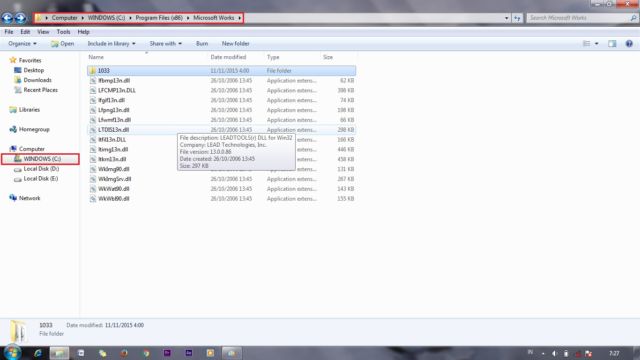Image resolution: width=640 pixels, height=360 pixels.
Task: Click the large folder thumbnail in details pane
Action: click(18, 331)
